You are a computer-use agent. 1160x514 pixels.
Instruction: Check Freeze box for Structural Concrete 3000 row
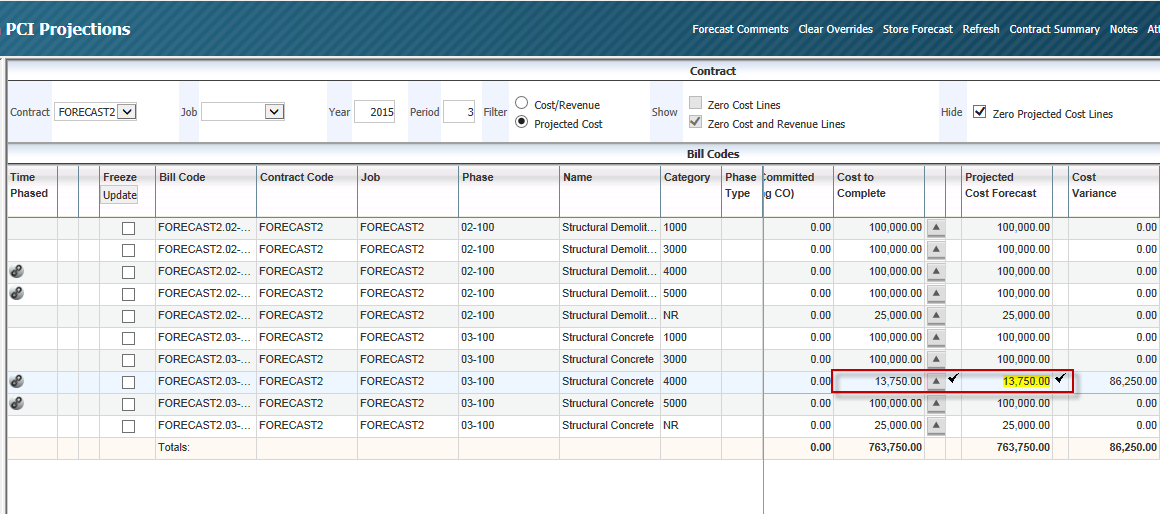129,360
